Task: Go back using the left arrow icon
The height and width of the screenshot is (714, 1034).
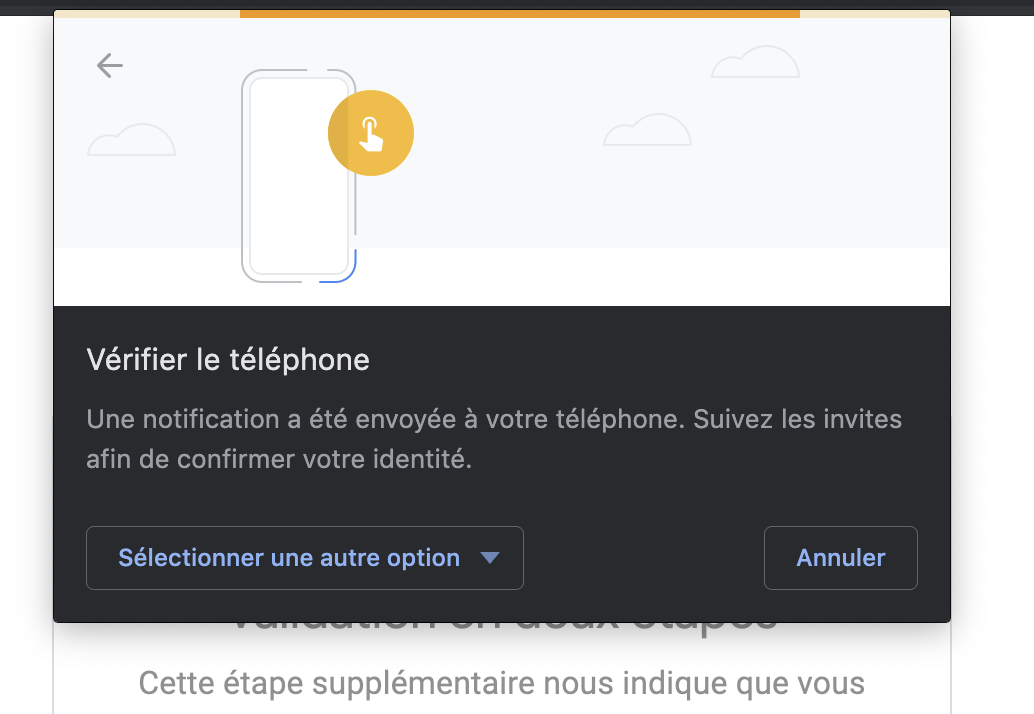Action: coord(109,66)
